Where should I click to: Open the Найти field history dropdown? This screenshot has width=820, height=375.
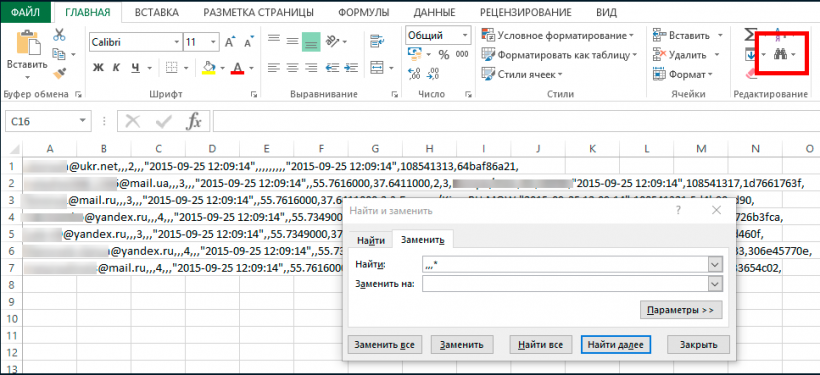[x=715, y=265]
